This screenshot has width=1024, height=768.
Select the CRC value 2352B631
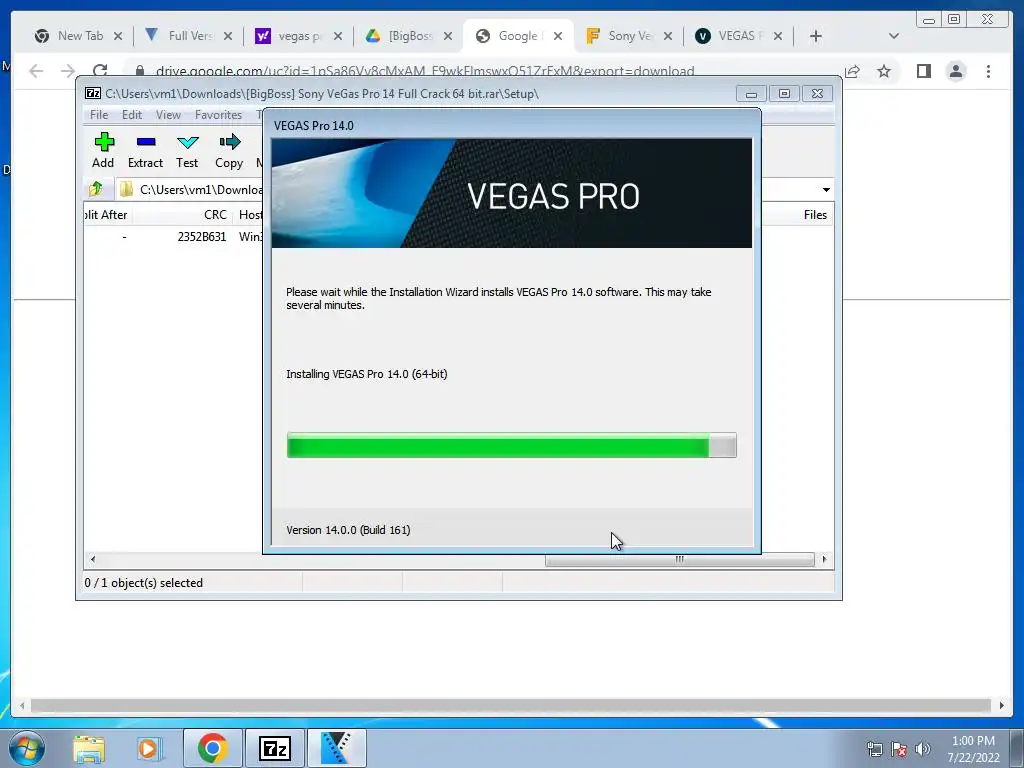(202, 236)
